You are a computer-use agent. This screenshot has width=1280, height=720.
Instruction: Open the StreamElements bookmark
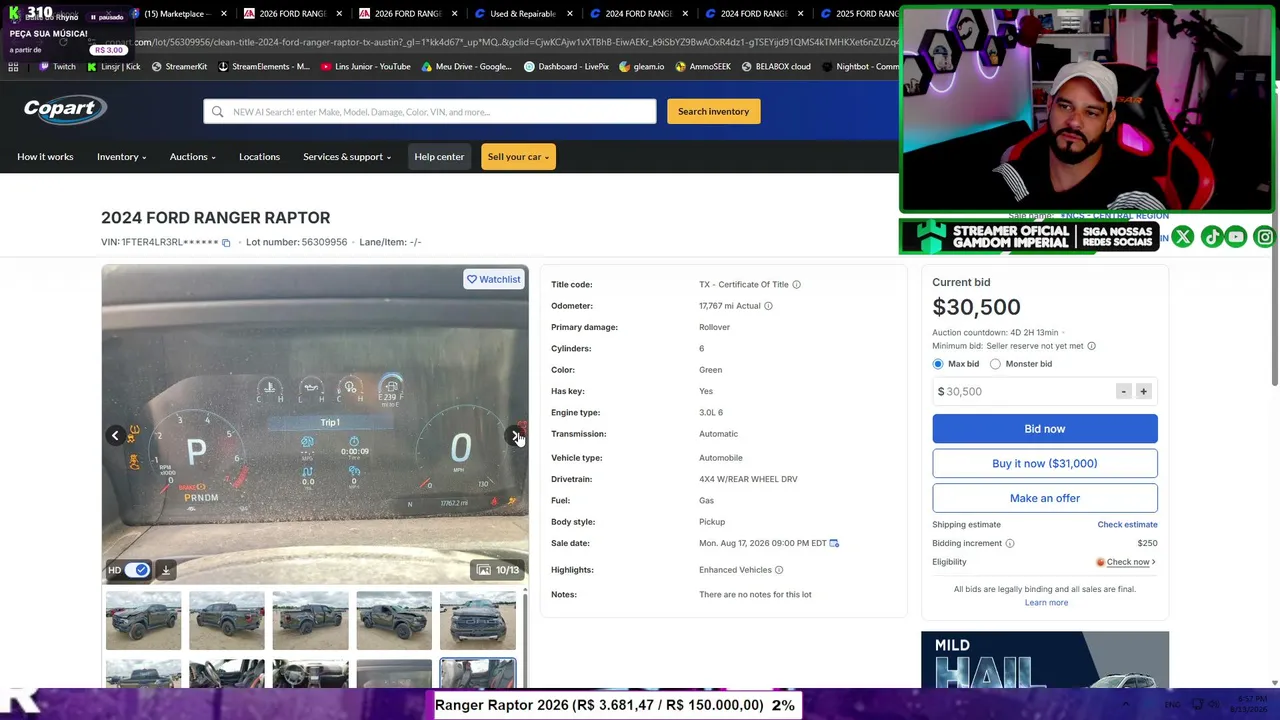tap(264, 67)
